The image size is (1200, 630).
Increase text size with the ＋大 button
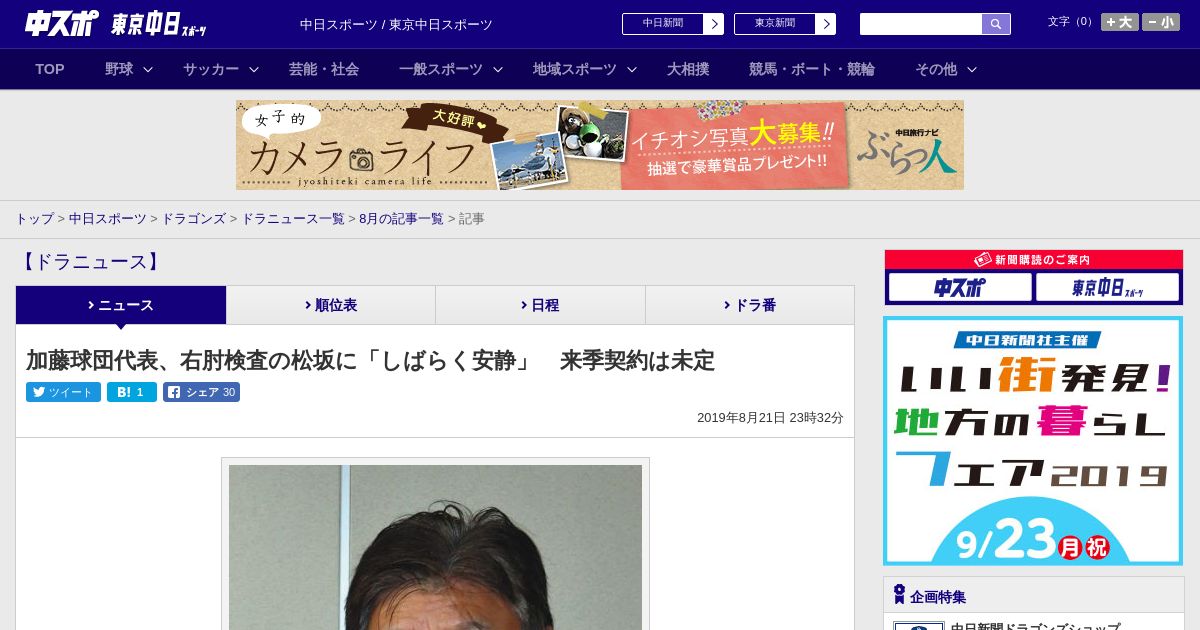coord(1120,22)
